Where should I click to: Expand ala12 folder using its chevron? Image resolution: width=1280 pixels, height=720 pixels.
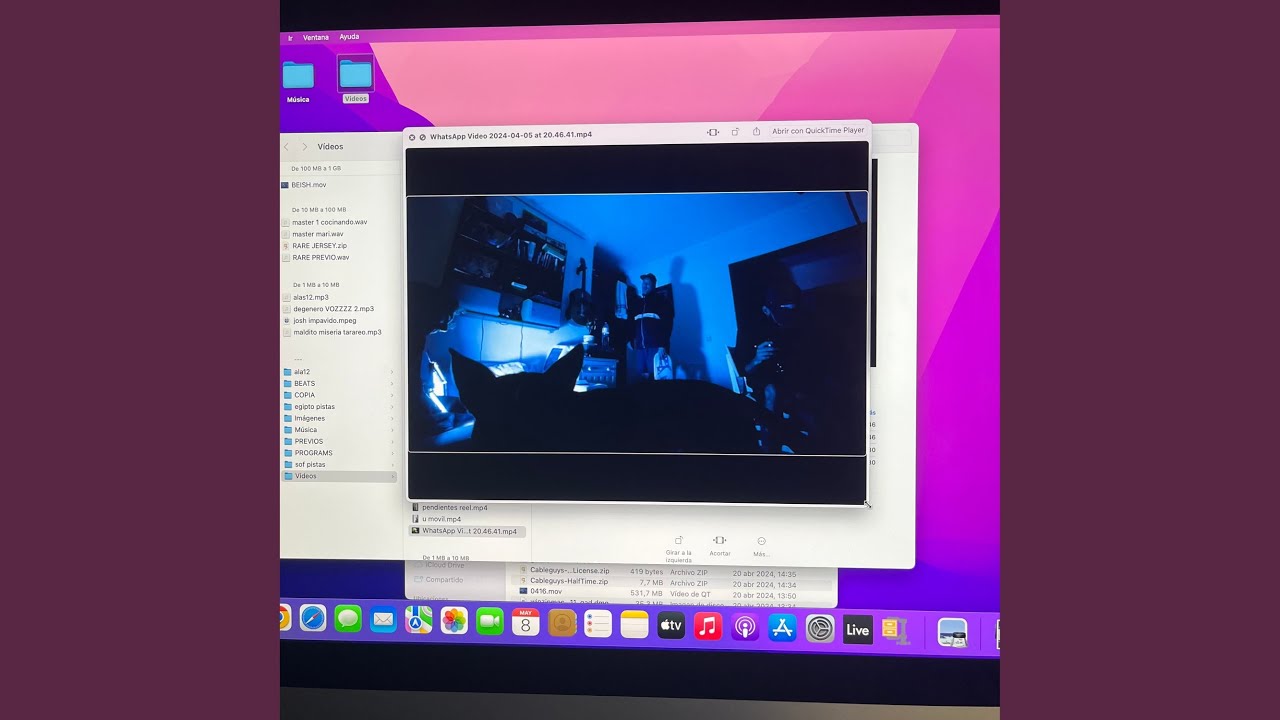pyautogui.click(x=391, y=372)
